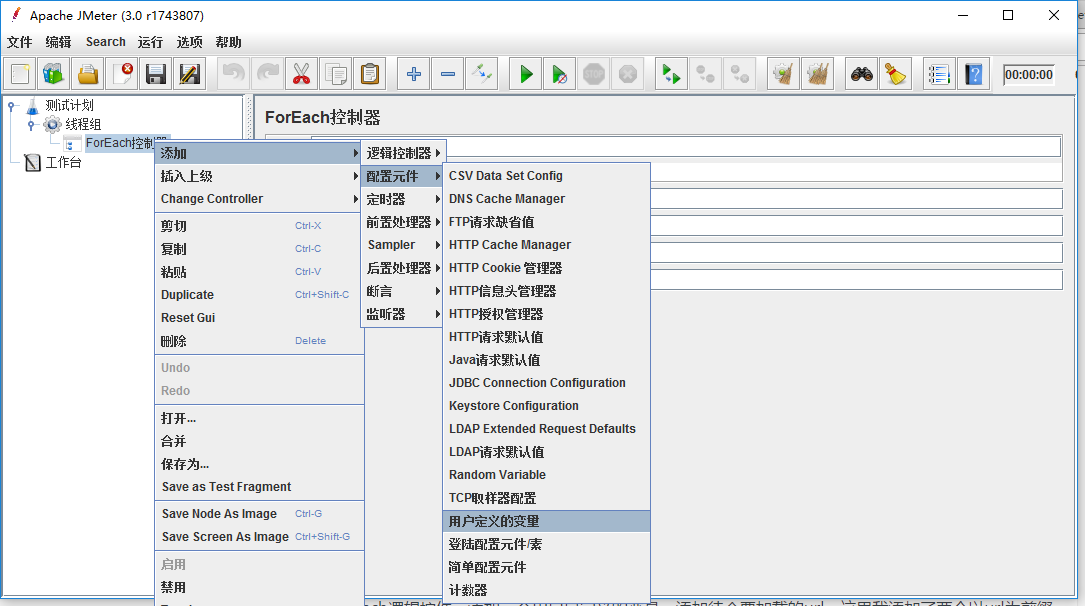Image resolution: width=1085 pixels, height=606 pixels.
Task: Choose HTTP Cookie 管理器
Action: (x=546, y=268)
